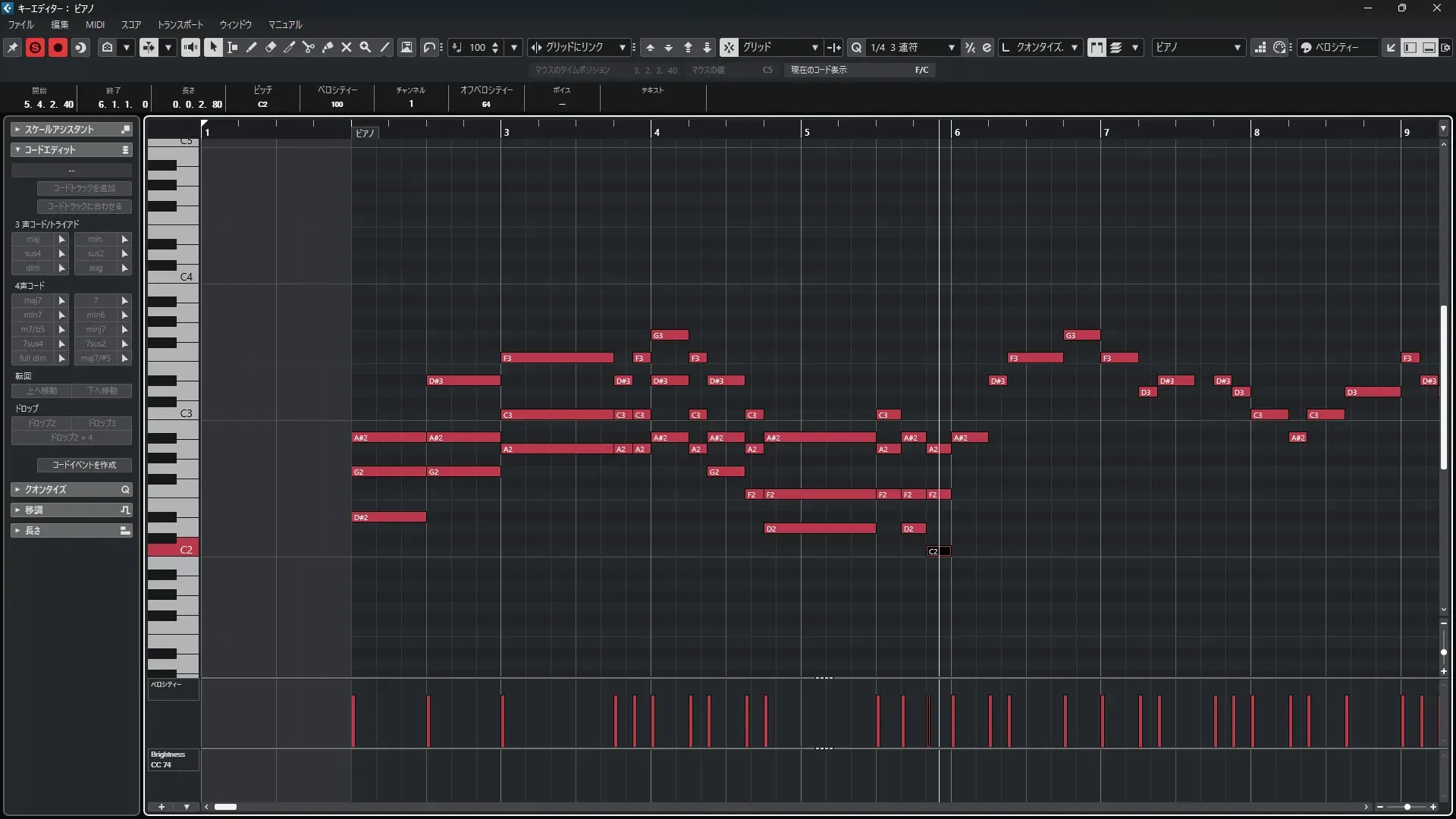Expand the クオンタイズ section in left panel
The height and width of the screenshot is (819, 1456).
[71, 490]
